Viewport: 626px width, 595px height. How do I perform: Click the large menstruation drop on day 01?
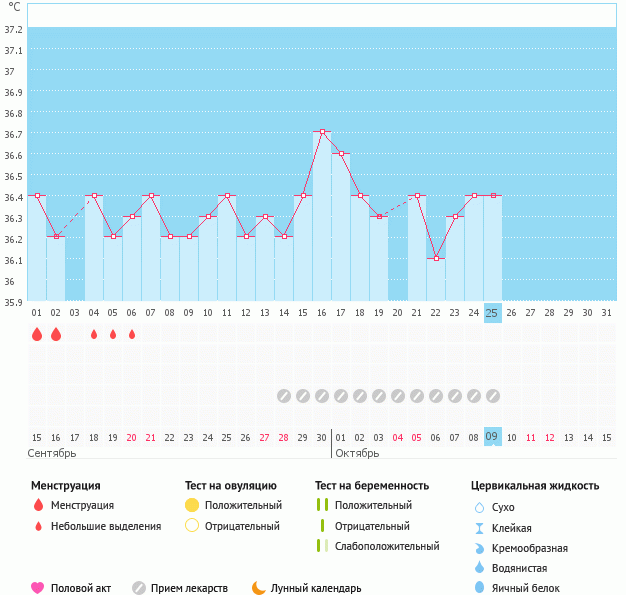click(x=37, y=334)
